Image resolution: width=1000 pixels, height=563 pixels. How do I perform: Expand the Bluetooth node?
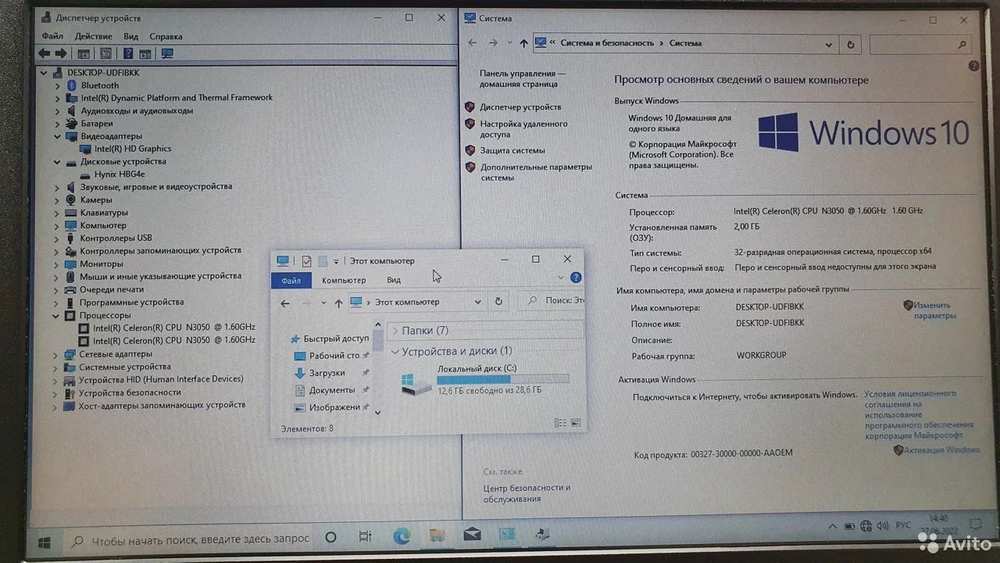click(57, 85)
